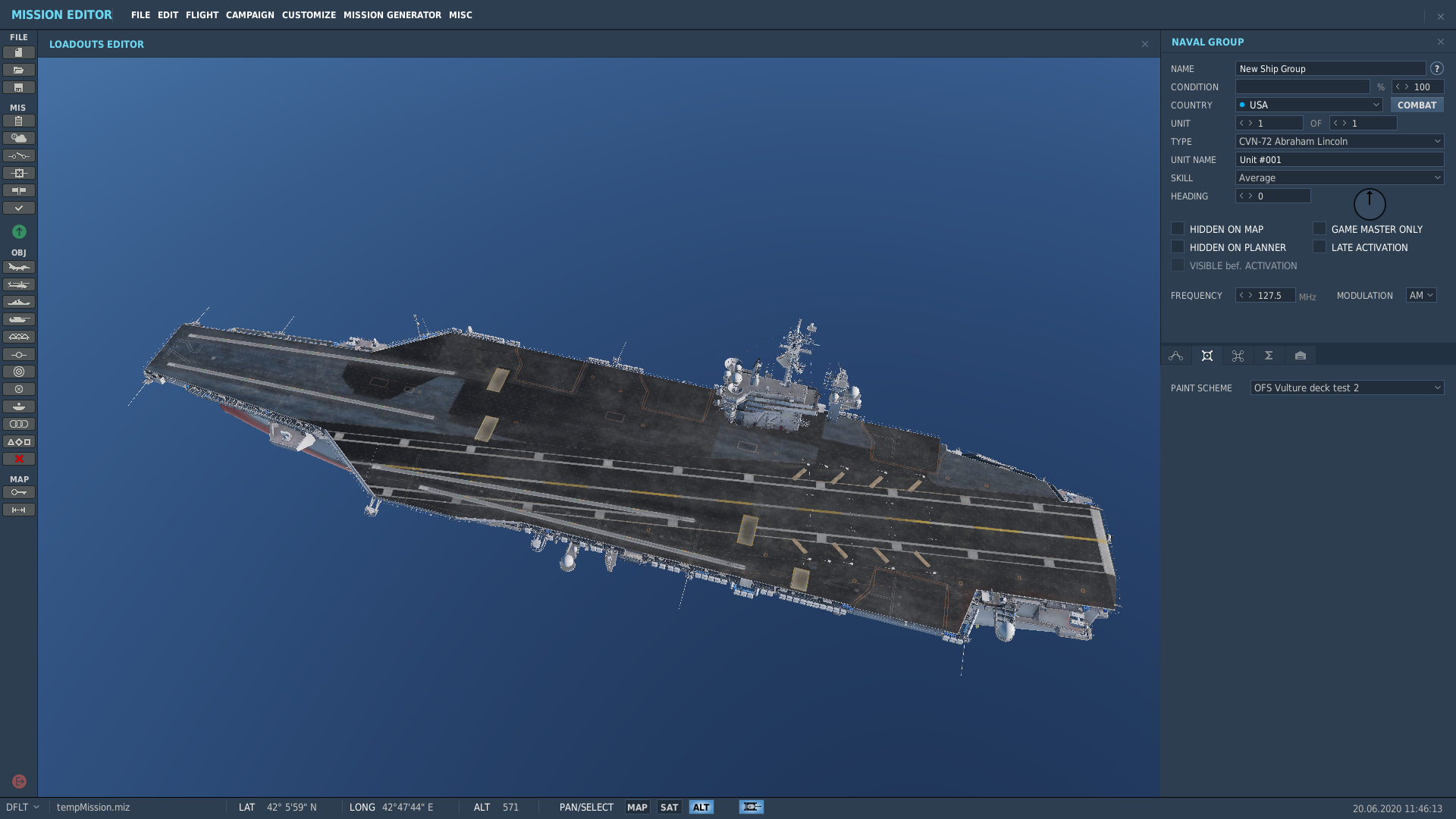Click the COMBAT button

pyautogui.click(x=1417, y=105)
